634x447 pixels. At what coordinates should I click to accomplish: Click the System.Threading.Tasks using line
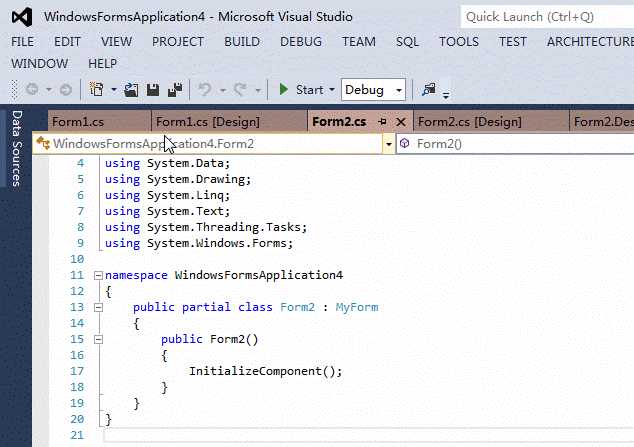(x=206, y=228)
